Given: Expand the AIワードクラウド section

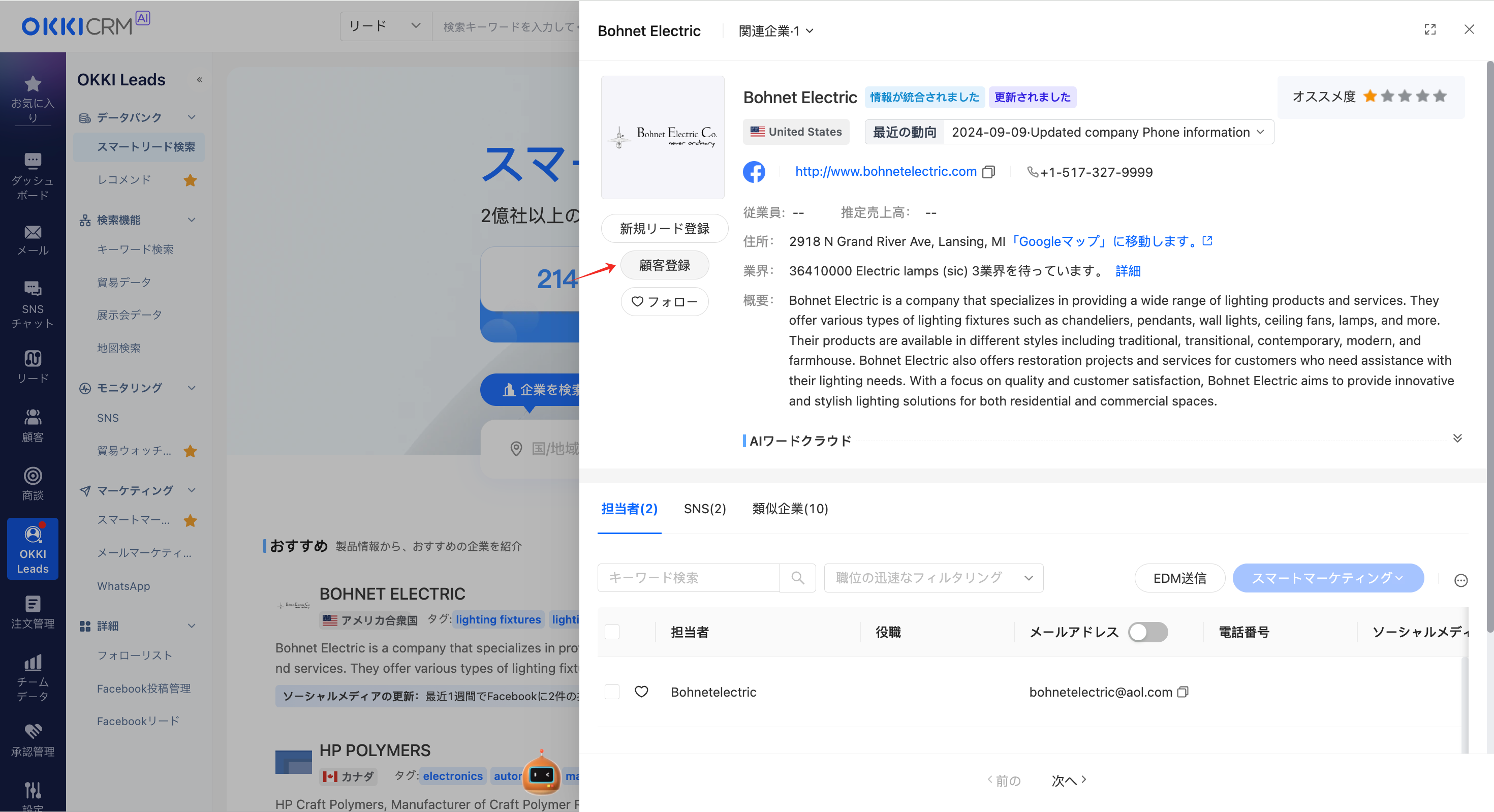Looking at the screenshot, I should click(1457, 438).
